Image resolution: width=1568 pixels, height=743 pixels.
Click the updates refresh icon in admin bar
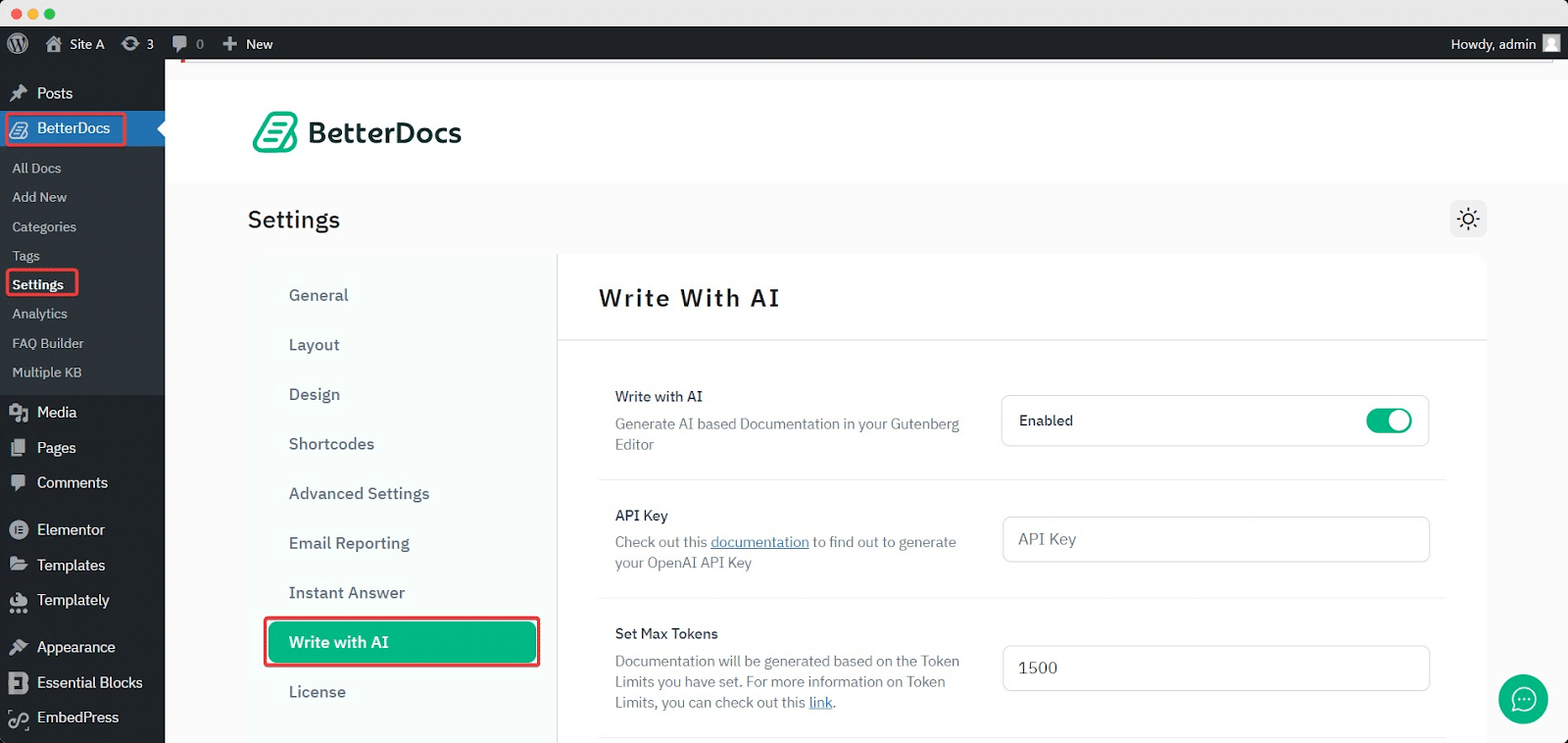[x=128, y=43]
